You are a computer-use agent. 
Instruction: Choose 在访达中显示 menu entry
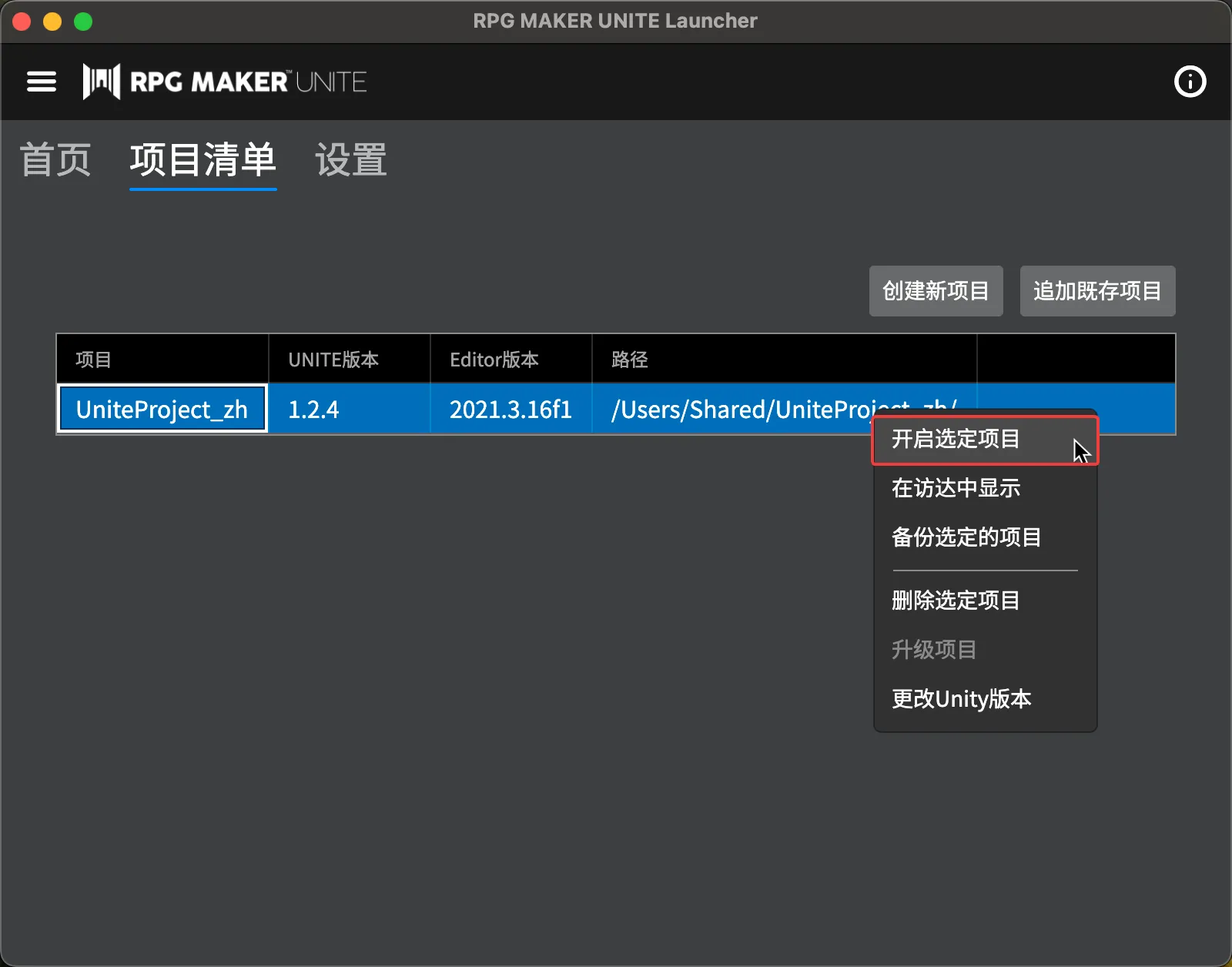[985, 488]
